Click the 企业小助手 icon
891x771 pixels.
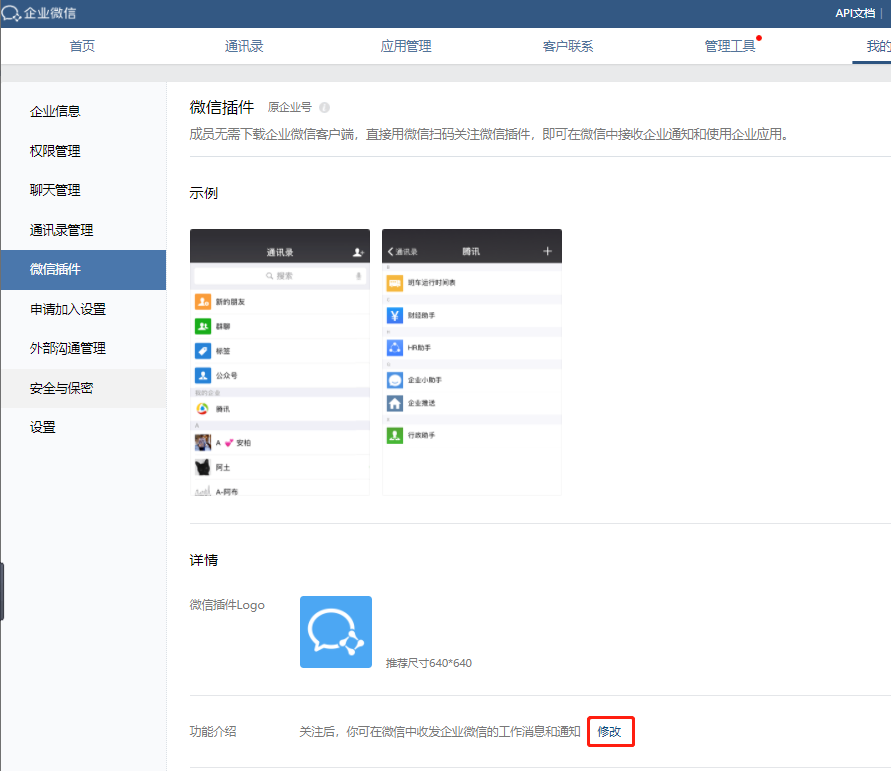[x=395, y=380]
